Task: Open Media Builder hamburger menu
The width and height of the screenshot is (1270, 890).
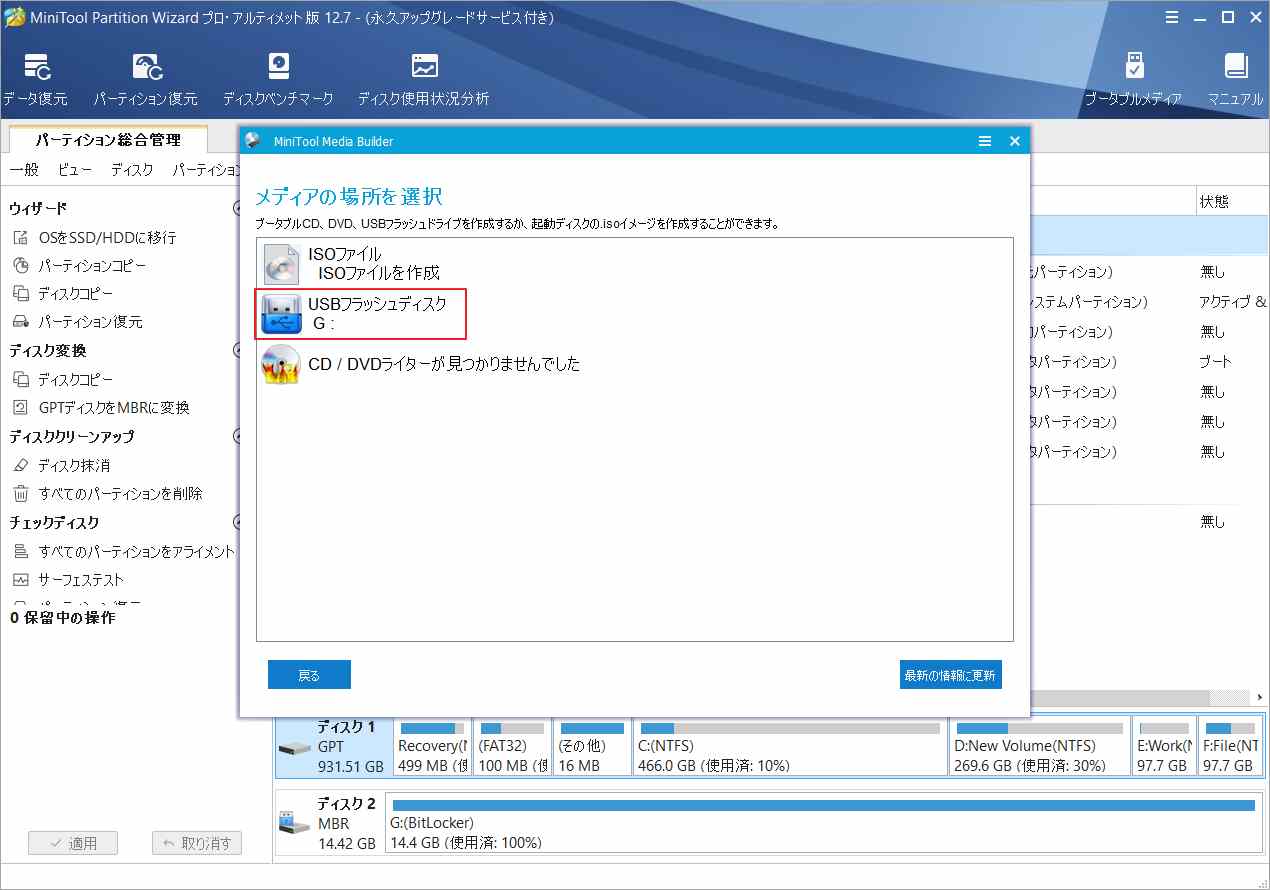Action: point(985,142)
